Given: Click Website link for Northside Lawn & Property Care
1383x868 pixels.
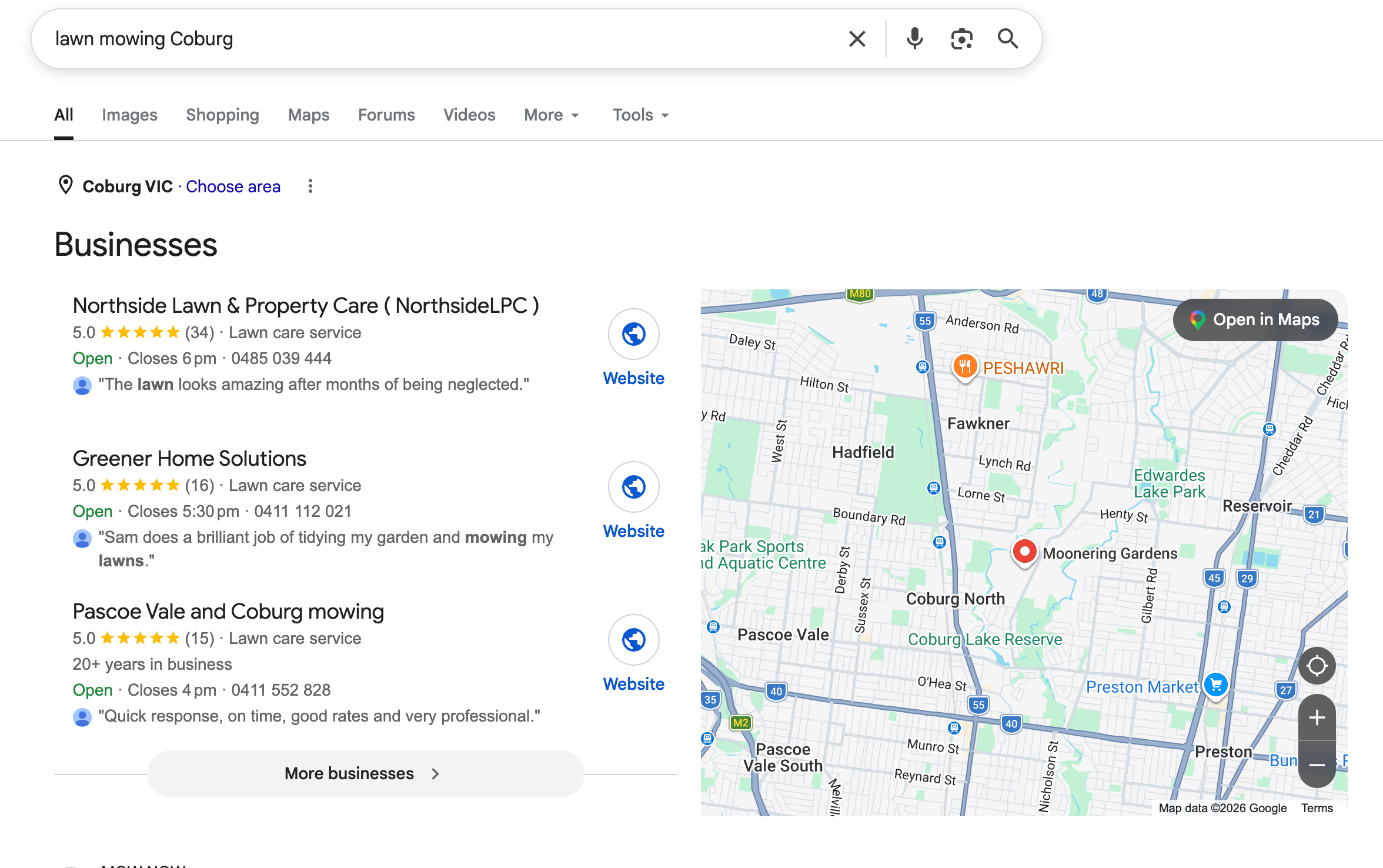Looking at the screenshot, I should coord(633,378).
